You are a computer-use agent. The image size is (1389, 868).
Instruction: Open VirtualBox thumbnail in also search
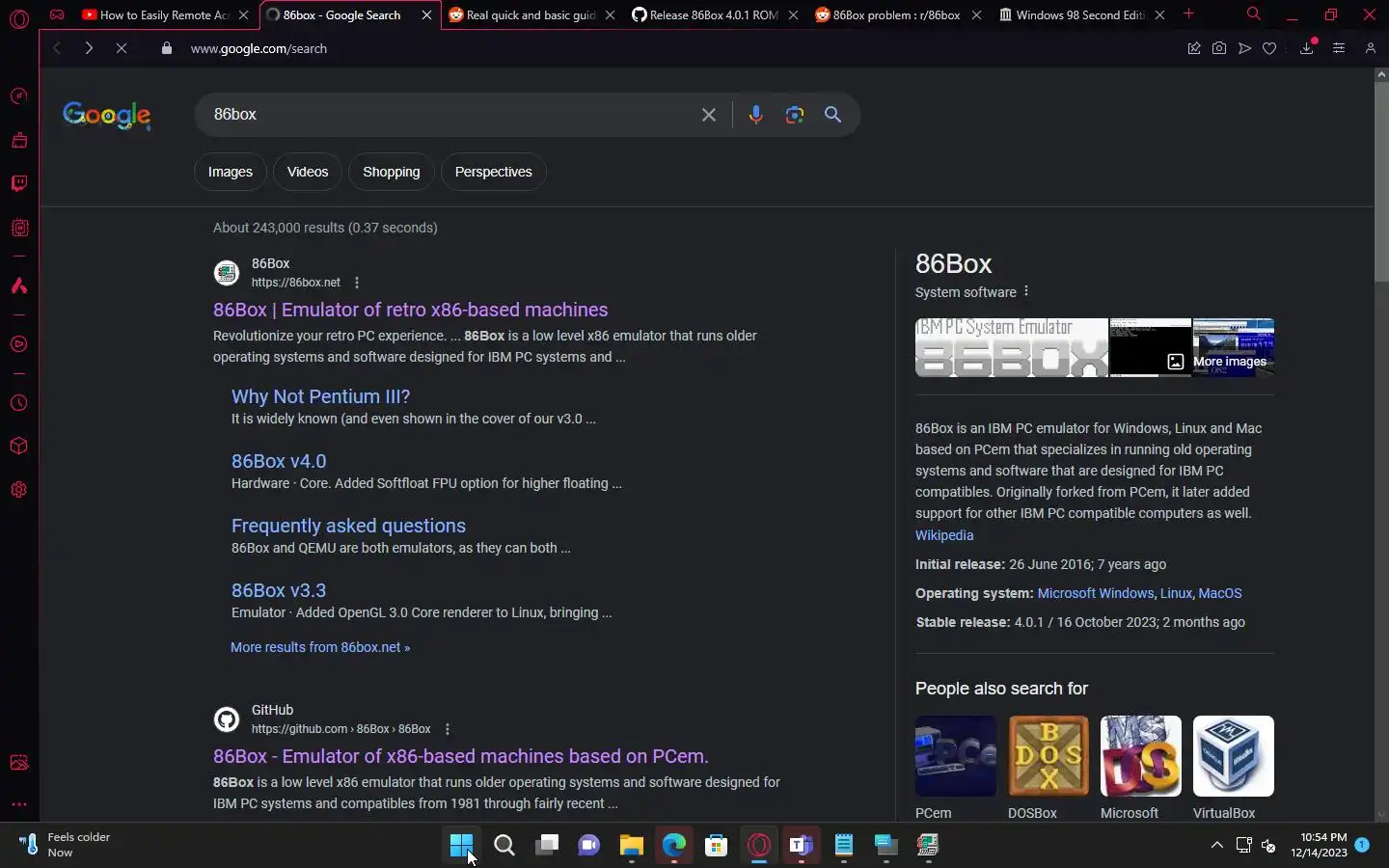[x=1233, y=756]
